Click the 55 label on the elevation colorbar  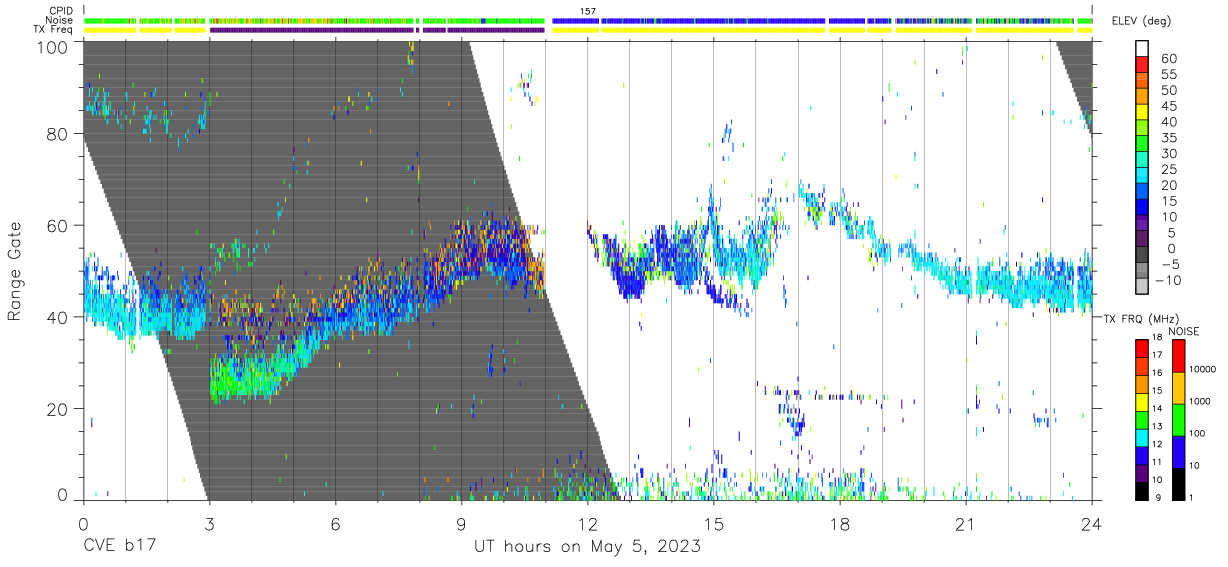[x=1168, y=75]
